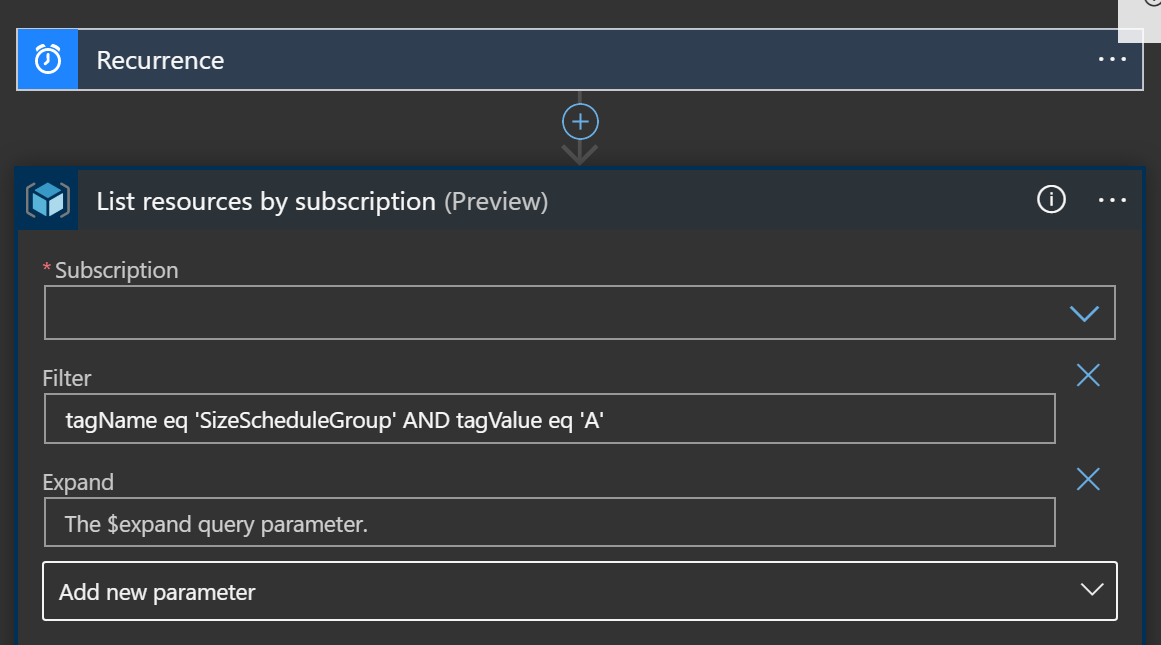Viewport: 1161px width, 645px height.
Task: Click the Subscription dropdown chevron icon
Action: point(1085,312)
